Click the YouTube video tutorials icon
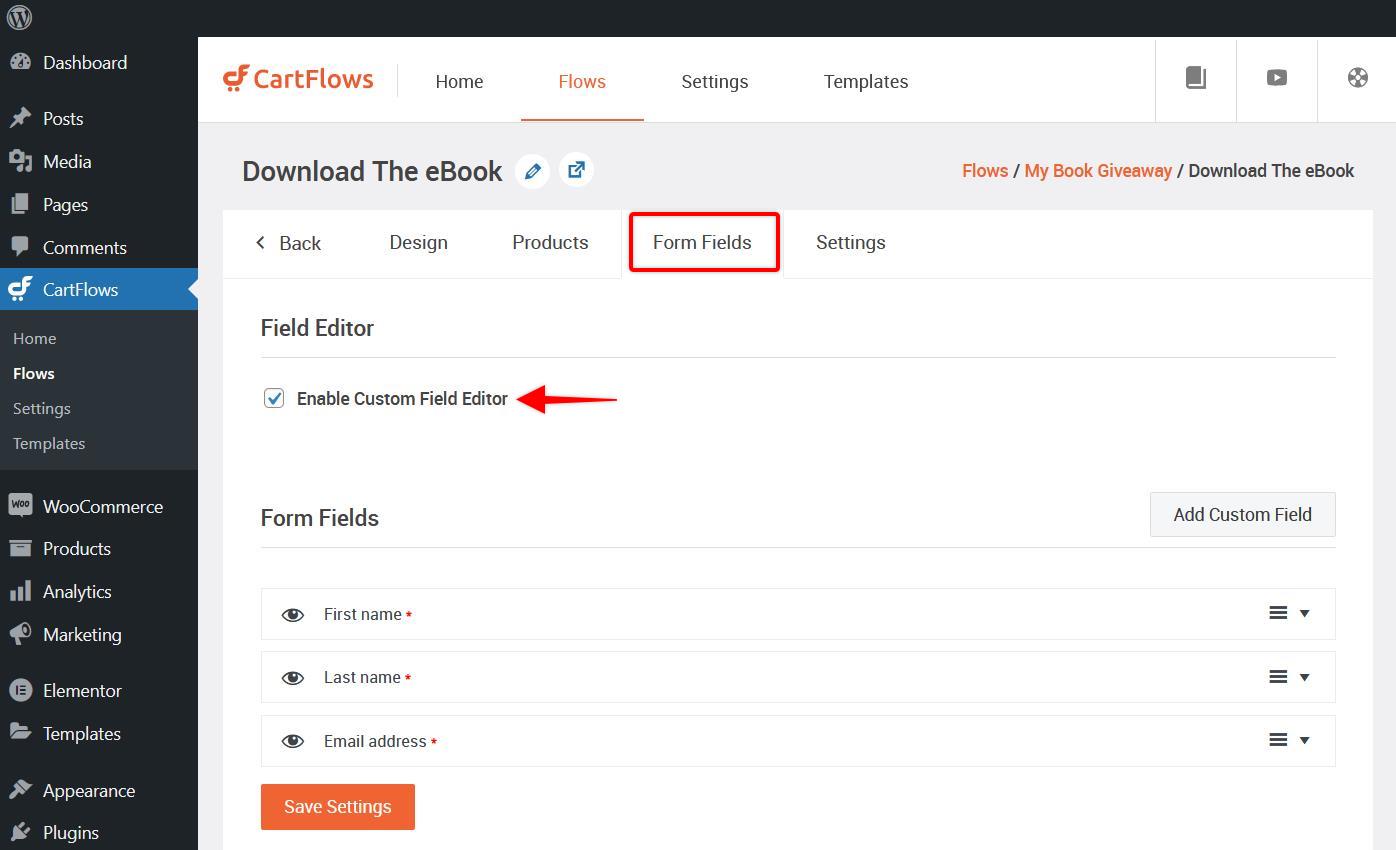Viewport: 1396px width, 850px height. (1276, 78)
